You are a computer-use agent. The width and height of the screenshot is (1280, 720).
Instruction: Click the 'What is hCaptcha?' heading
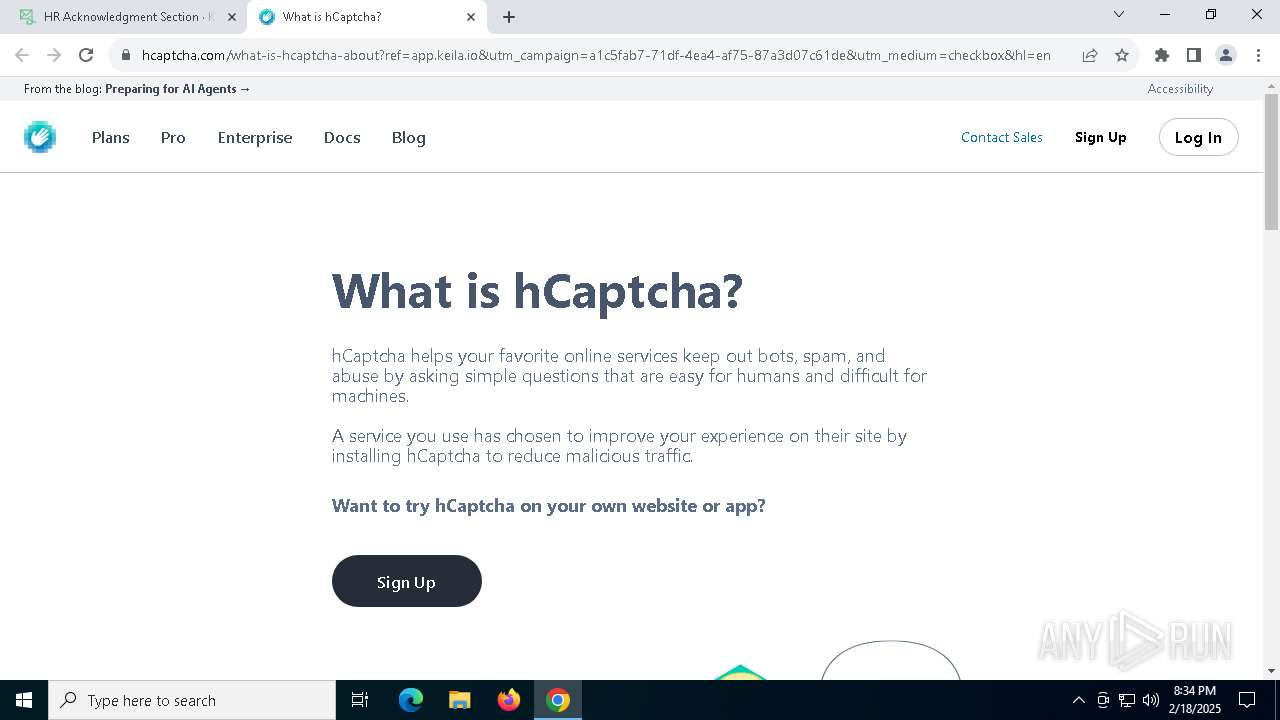coord(537,291)
